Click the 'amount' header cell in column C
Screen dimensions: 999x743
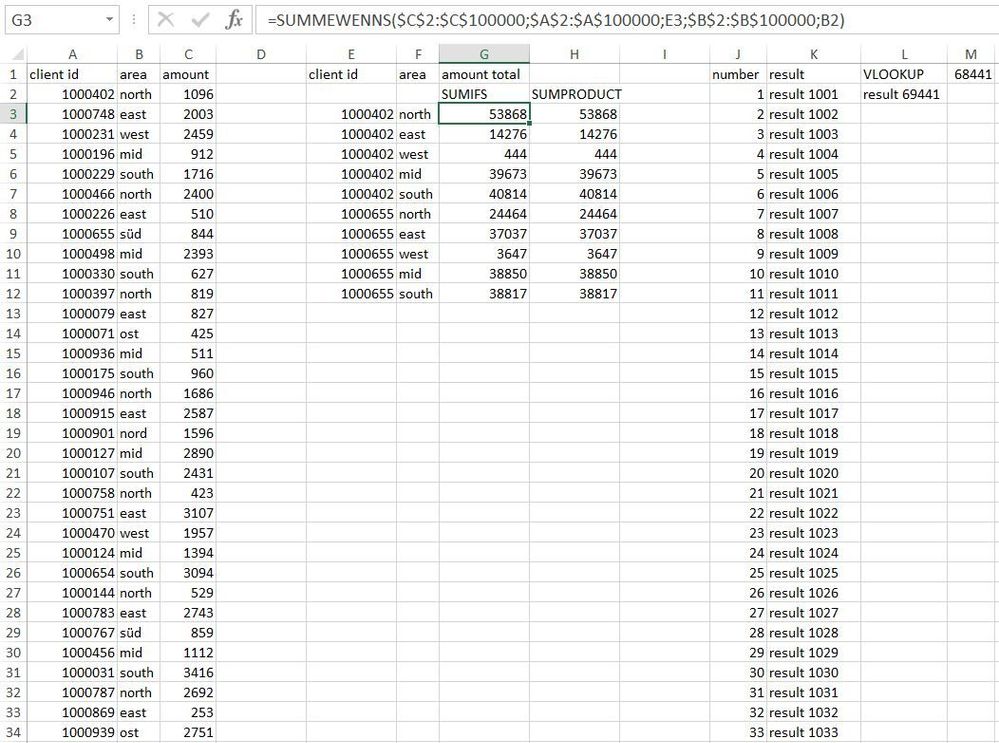coord(188,74)
